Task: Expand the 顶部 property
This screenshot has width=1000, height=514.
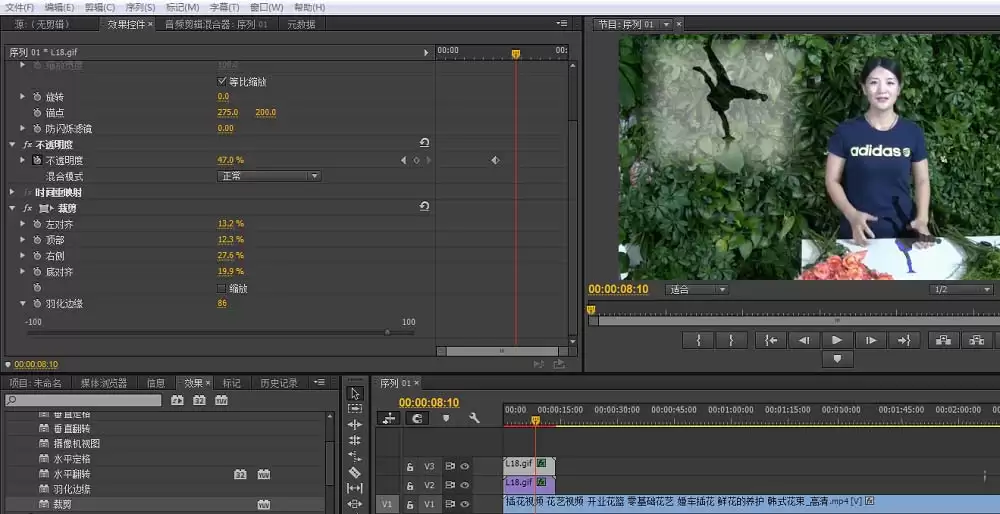Action: tap(23, 240)
